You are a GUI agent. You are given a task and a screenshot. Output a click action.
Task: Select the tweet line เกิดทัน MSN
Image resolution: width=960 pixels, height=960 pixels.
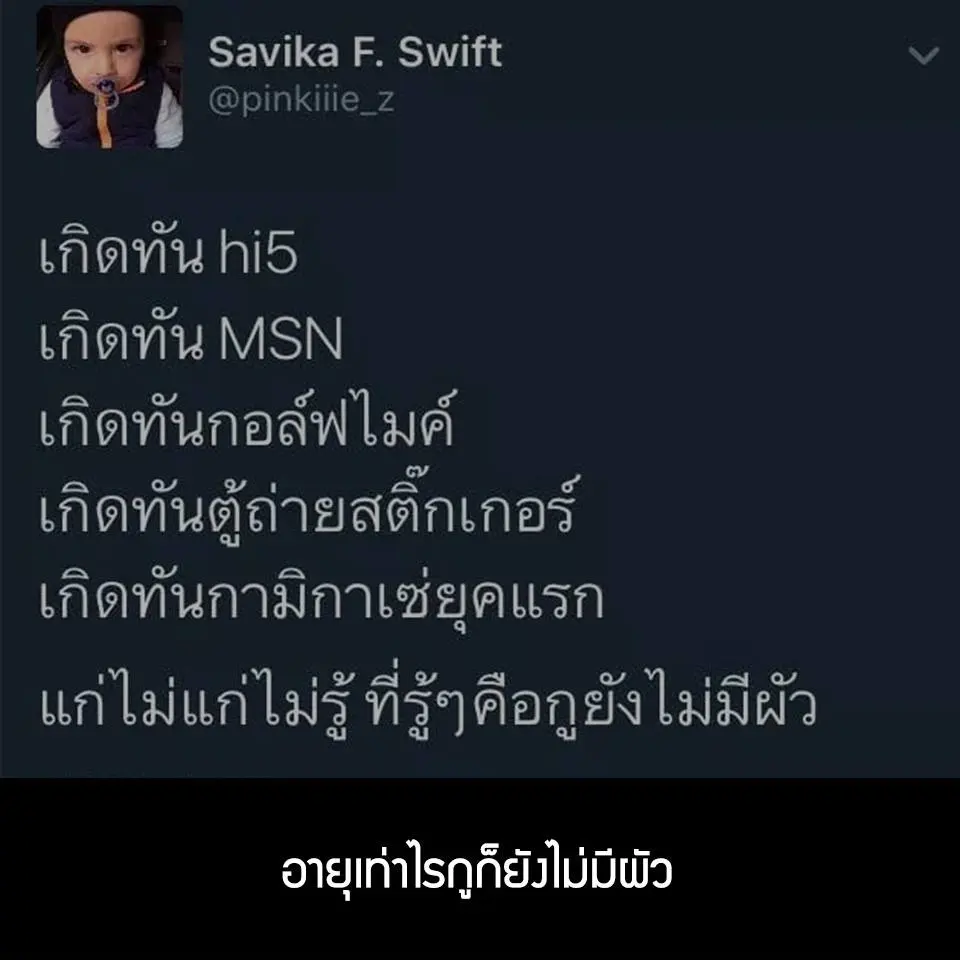pos(190,338)
